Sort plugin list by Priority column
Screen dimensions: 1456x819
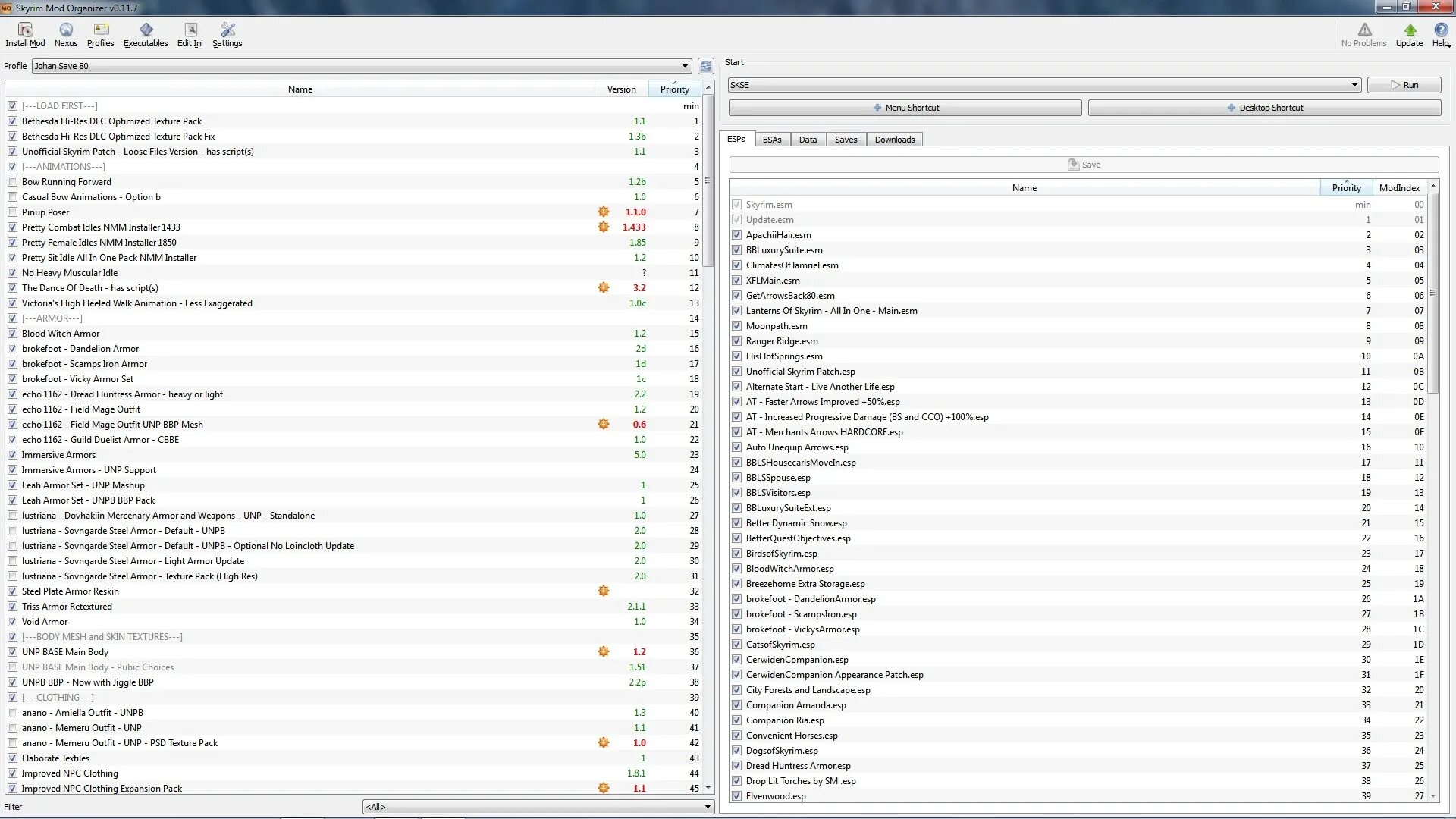(1346, 187)
